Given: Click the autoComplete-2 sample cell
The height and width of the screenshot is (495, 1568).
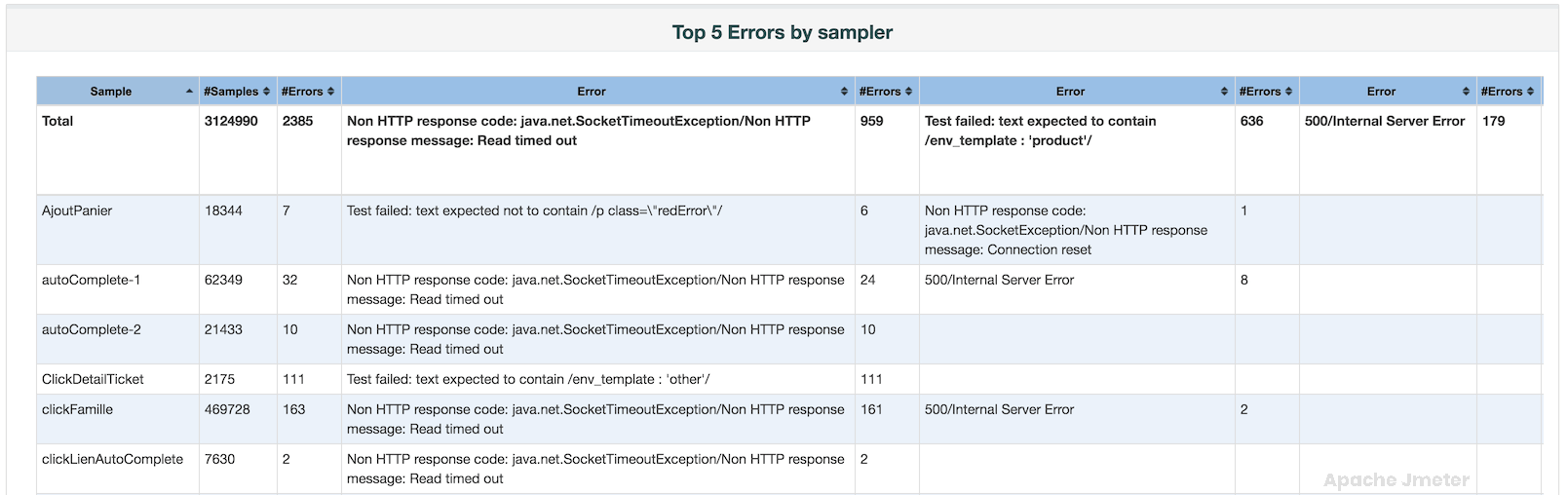Looking at the screenshot, I should (91, 329).
